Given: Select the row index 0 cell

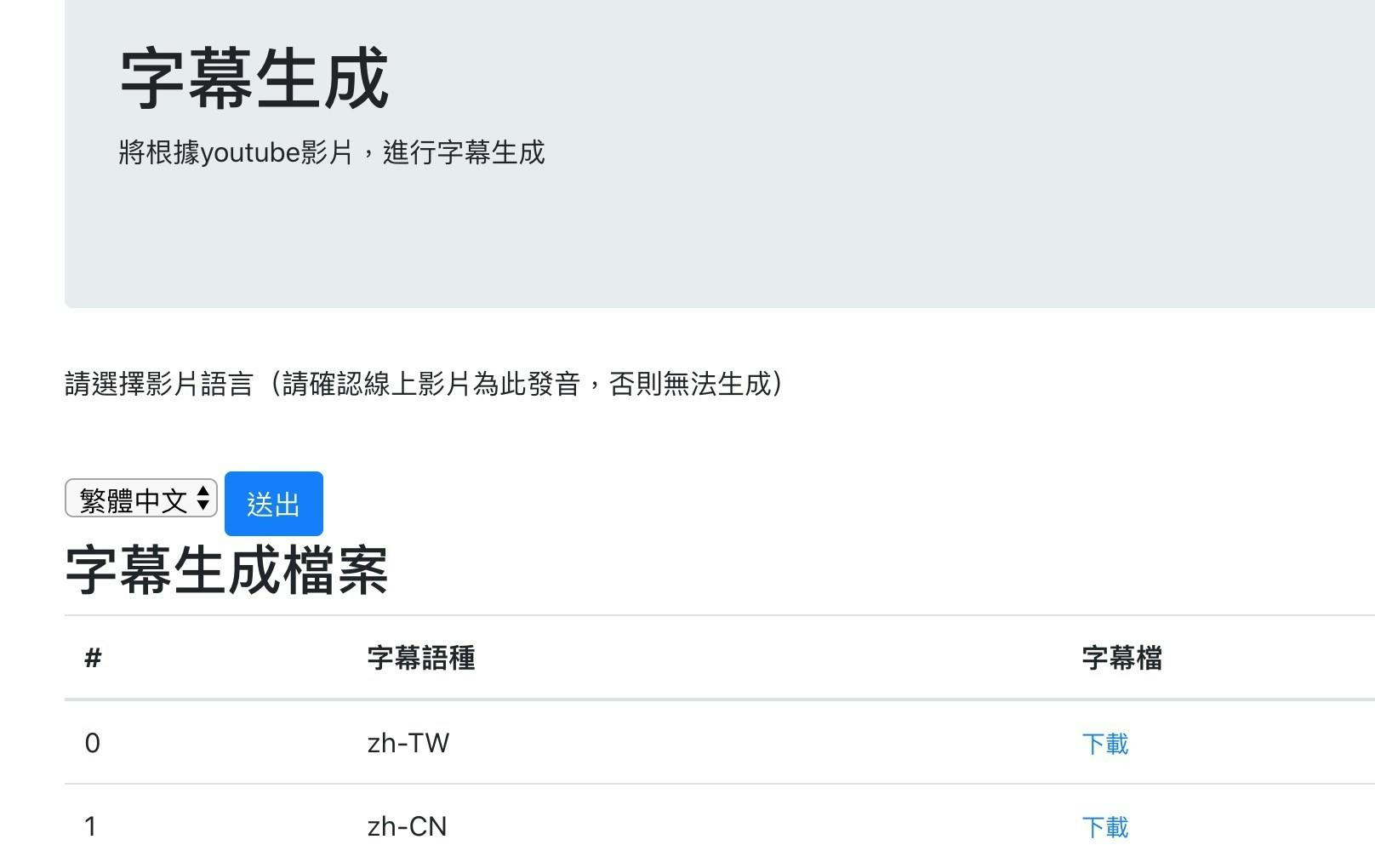Looking at the screenshot, I should [93, 743].
